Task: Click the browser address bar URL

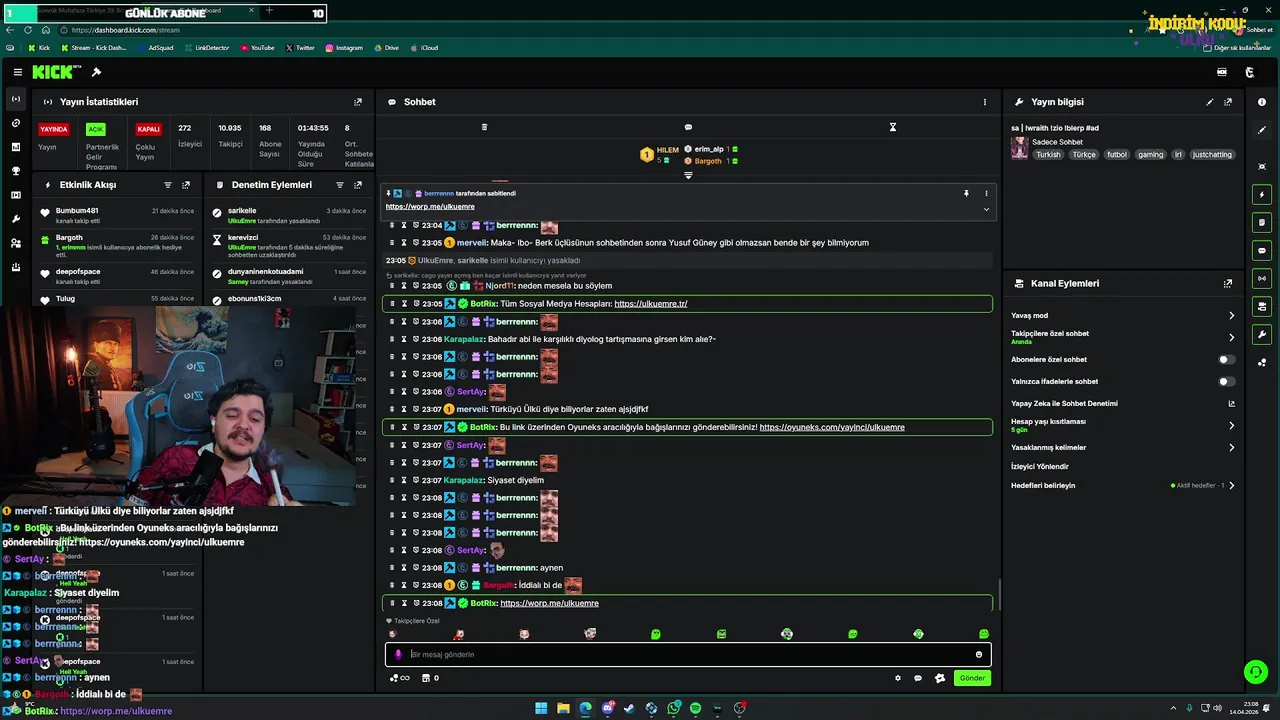Action: point(125,30)
